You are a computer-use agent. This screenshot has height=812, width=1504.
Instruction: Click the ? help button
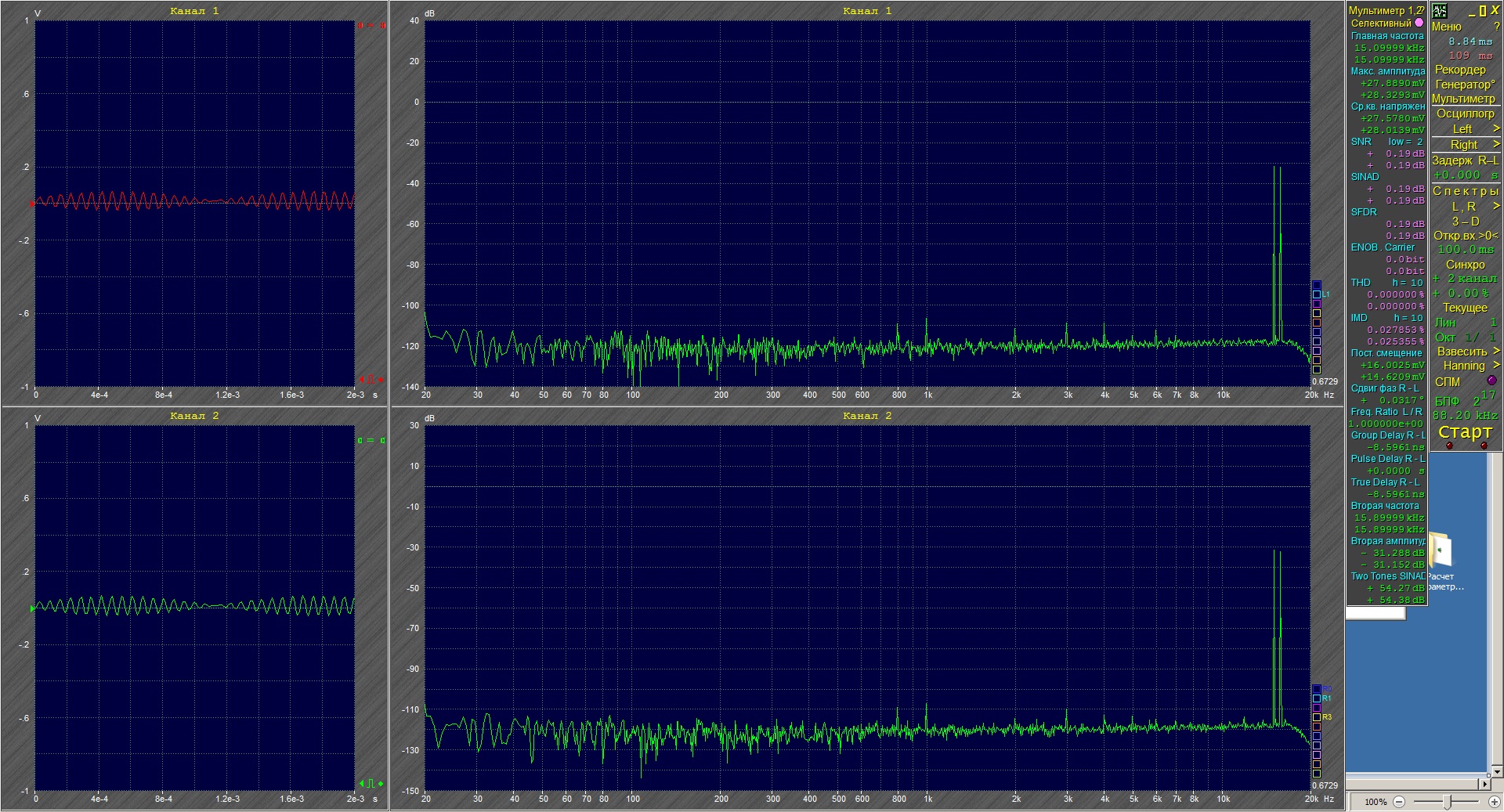(1496, 27)
